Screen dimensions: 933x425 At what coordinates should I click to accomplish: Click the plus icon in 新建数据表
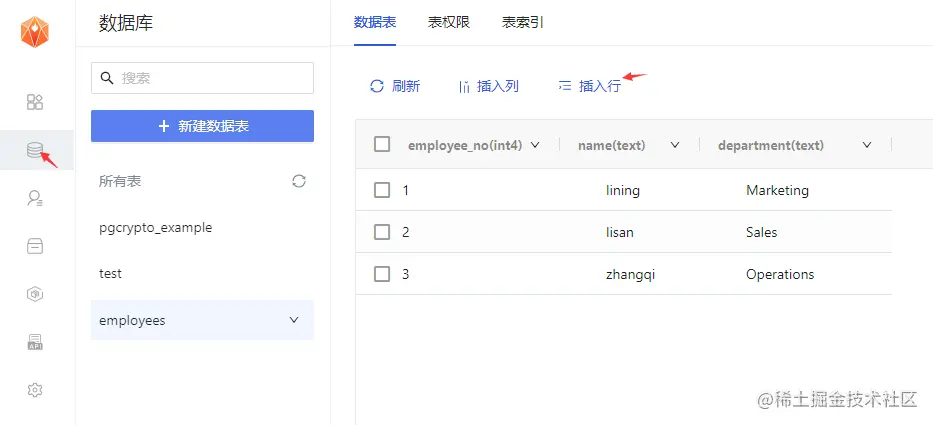click(x=164, y=126)
